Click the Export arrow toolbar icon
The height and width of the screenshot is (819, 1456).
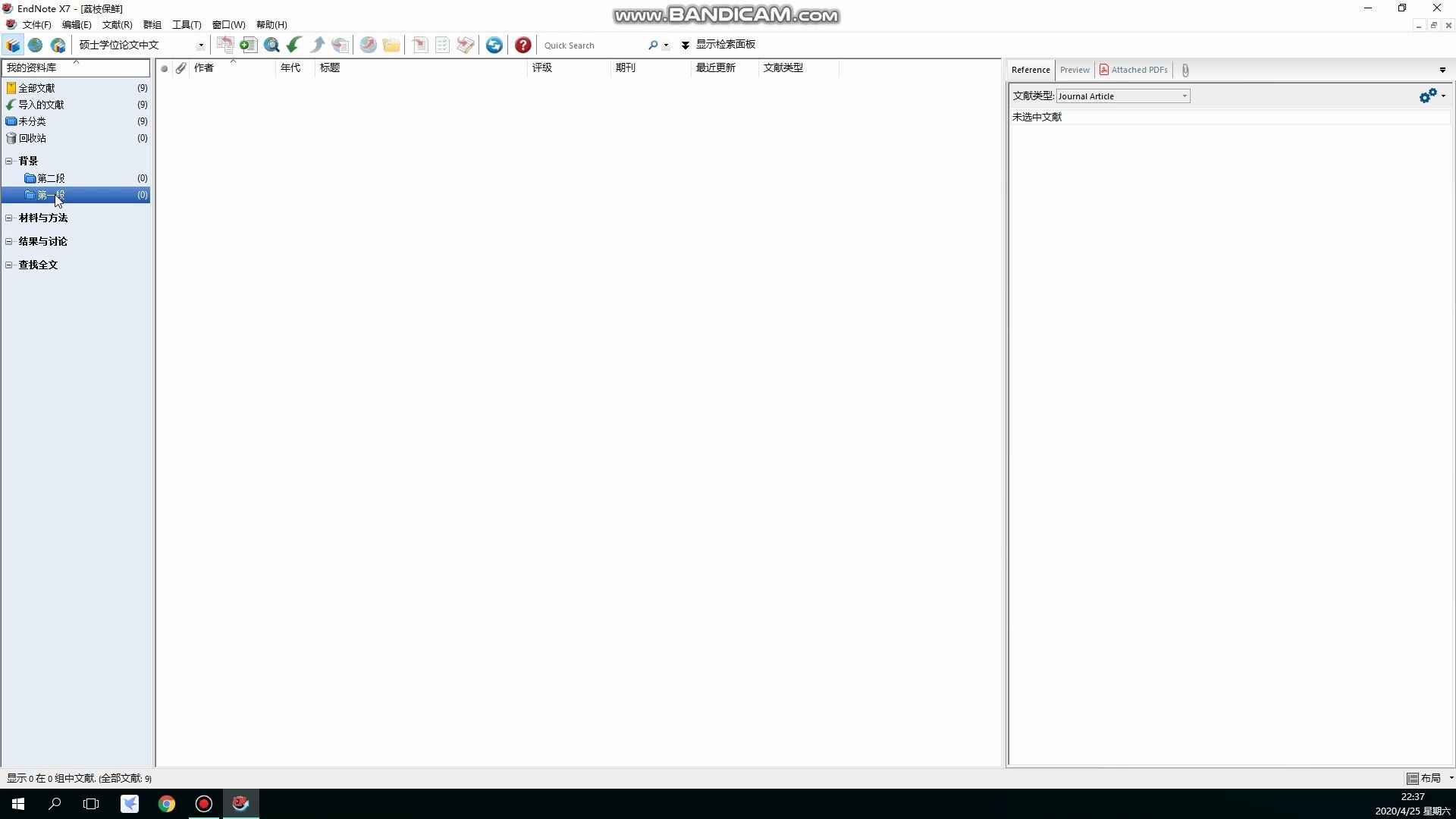tap(318, 45)
